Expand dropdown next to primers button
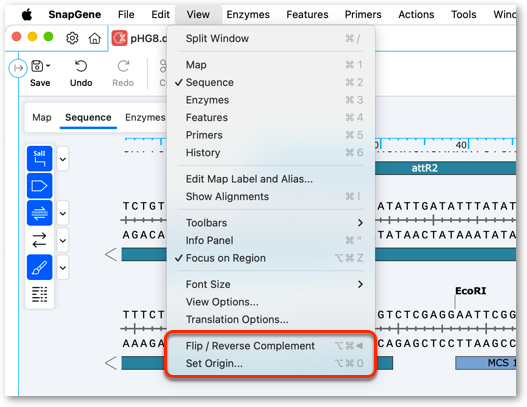The height and width of the screenshot is (407, 527). [x=63, y=213]
